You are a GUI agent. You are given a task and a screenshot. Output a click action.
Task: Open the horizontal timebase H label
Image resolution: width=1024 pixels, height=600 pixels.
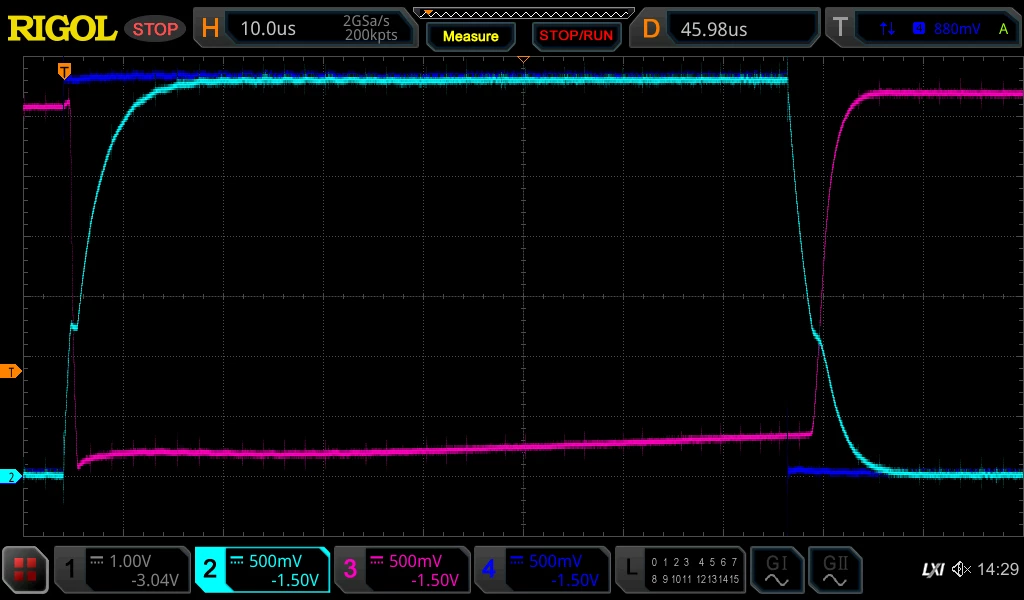[x=210, y=28]
